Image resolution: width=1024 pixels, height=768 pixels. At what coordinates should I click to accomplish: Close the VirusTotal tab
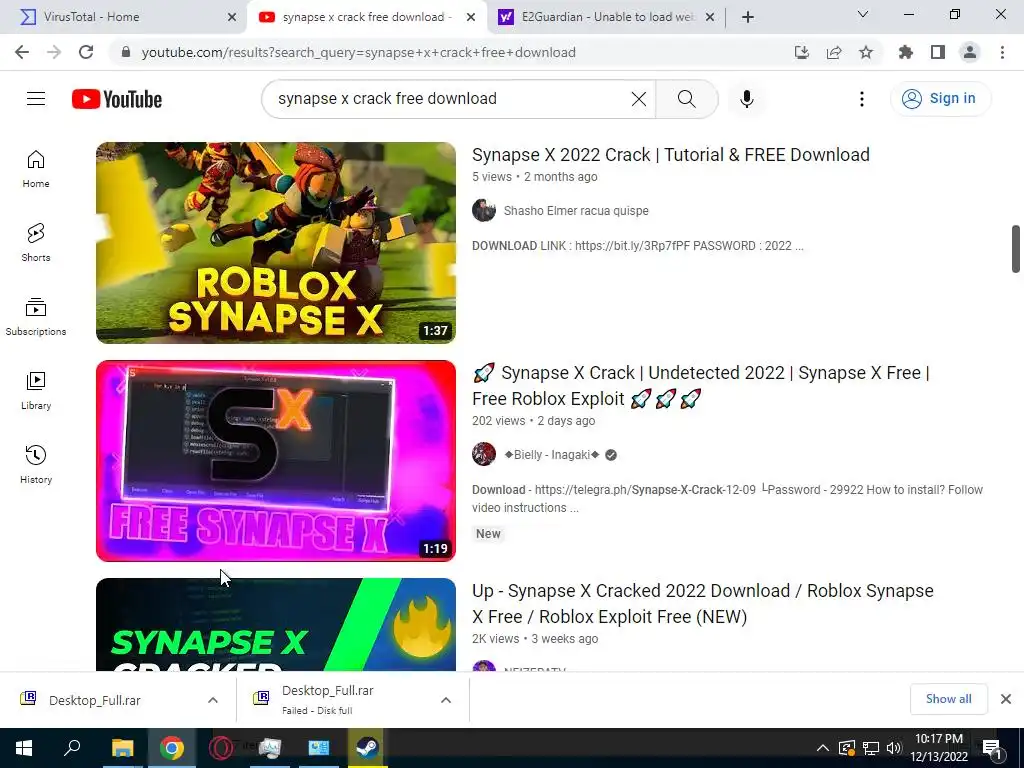pos(232,18)
